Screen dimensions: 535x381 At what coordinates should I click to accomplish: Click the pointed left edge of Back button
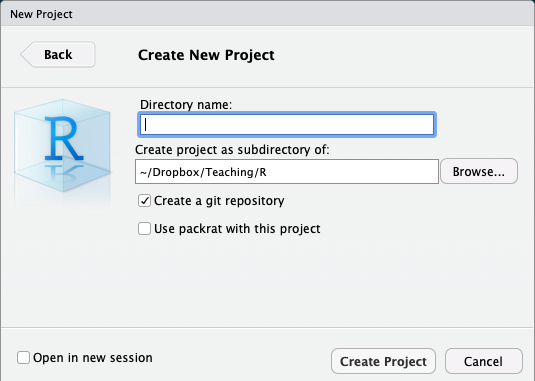27,55
